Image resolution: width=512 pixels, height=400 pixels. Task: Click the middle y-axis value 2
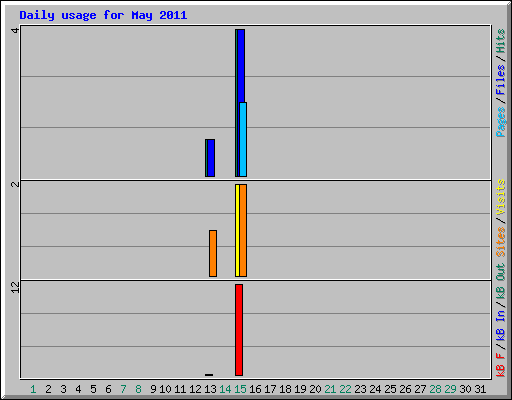pos(15,184)
